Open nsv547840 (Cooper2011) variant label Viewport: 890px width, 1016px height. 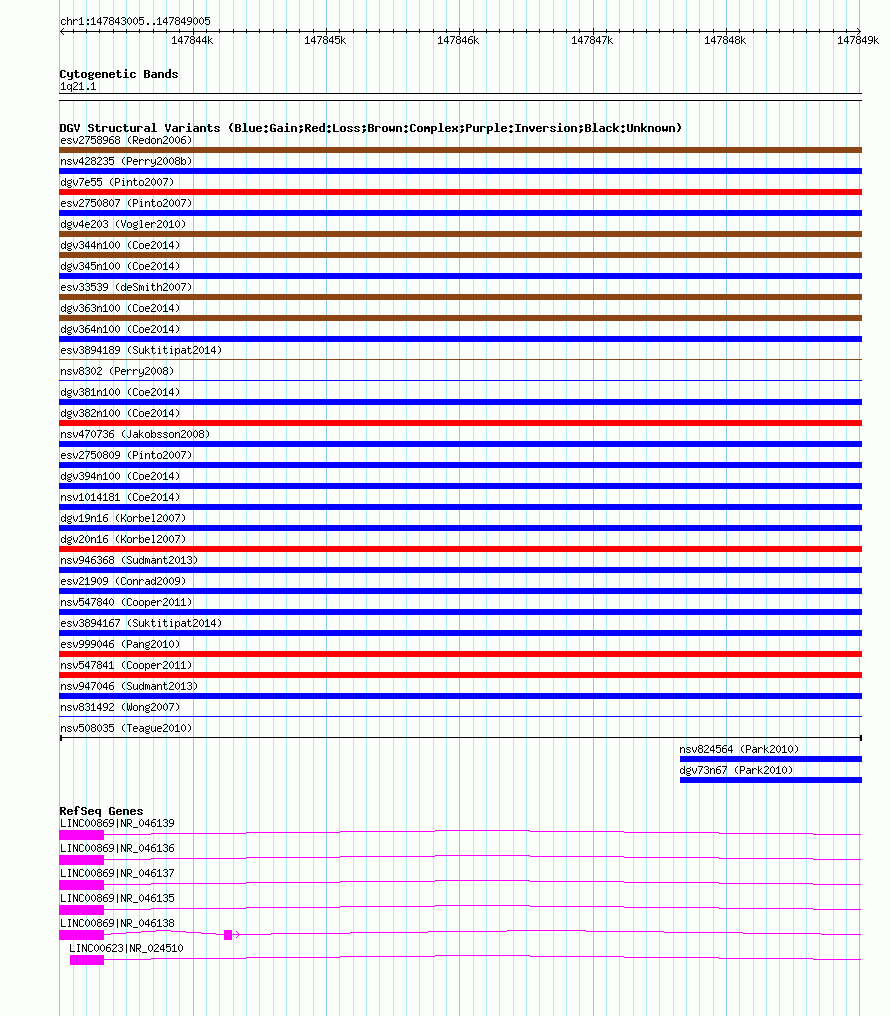pyautogui.click(x=126, y=602)
